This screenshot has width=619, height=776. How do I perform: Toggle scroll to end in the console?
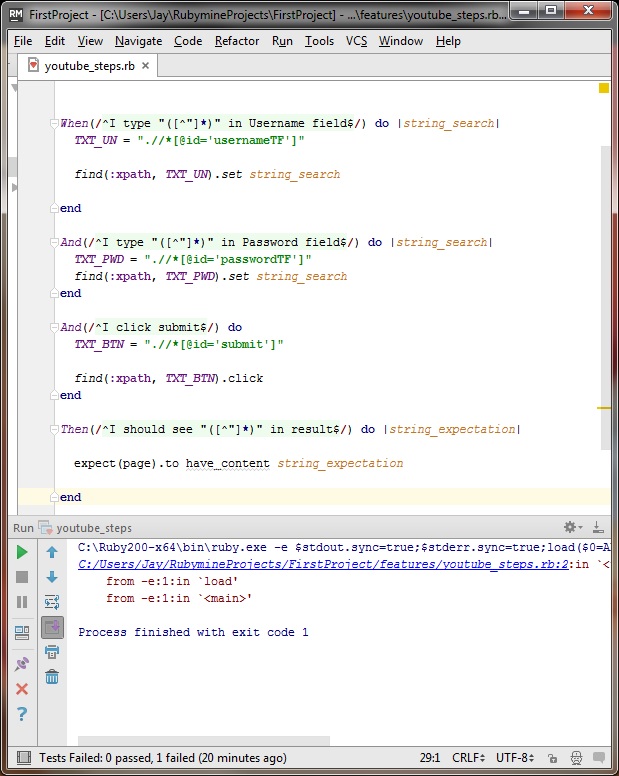pyautogui.click(x=52, y=627)
